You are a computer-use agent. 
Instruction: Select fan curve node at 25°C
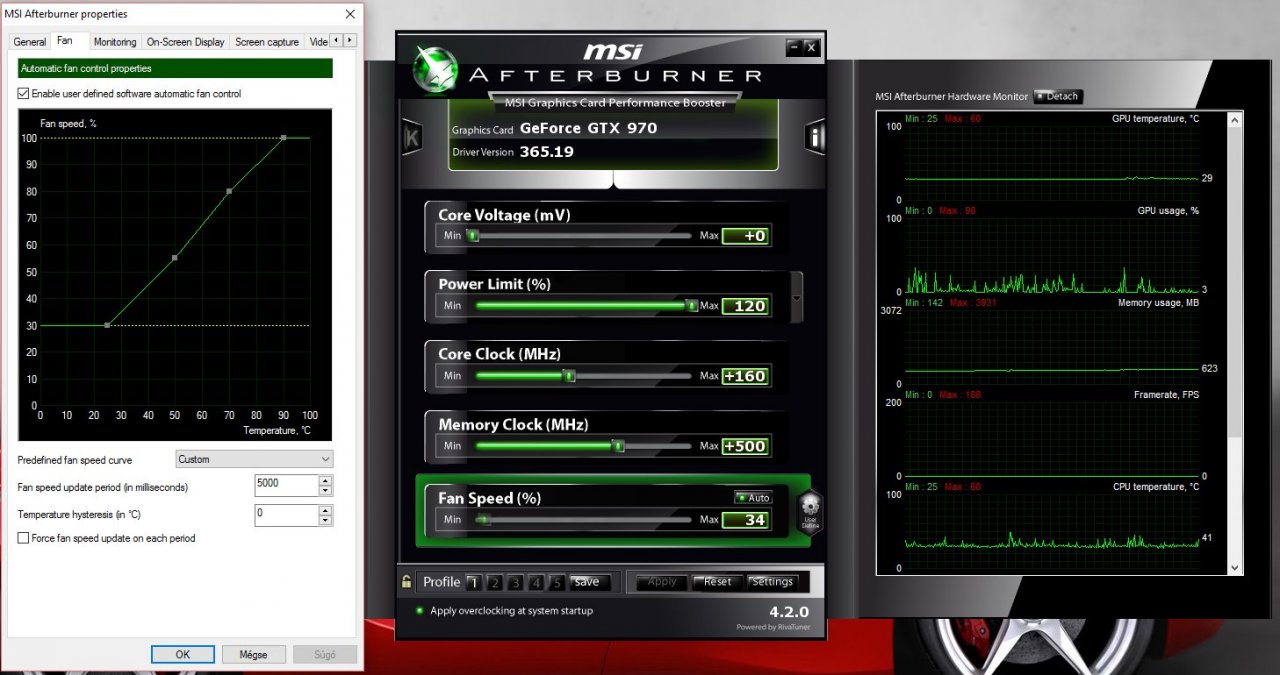click(x=107, y=325)
